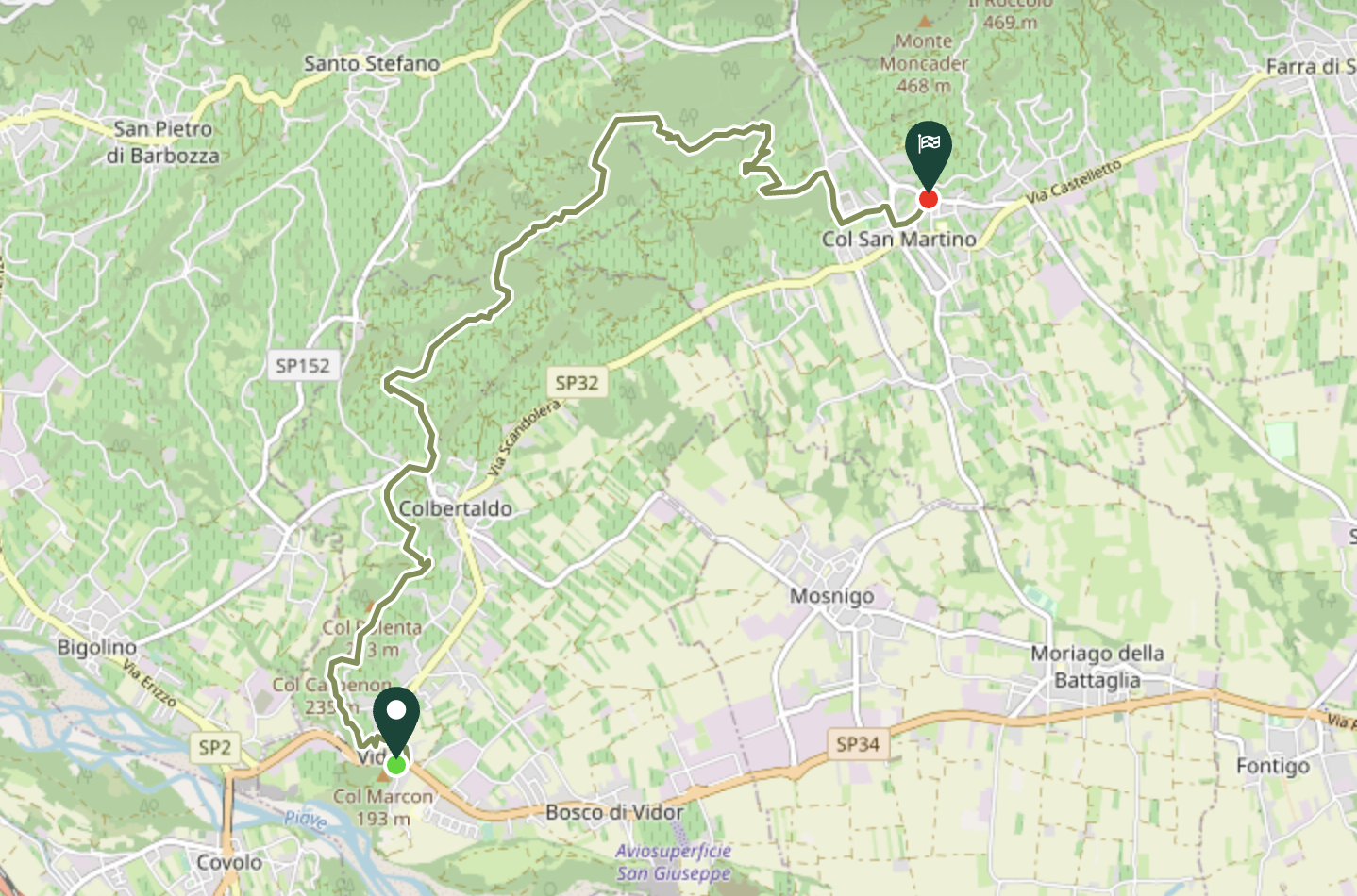Image resolution: width=1357 pixels, height=896 pixels.
Task: Click the hiking route line's northernmost segment
Action: (x=637, y=119)
